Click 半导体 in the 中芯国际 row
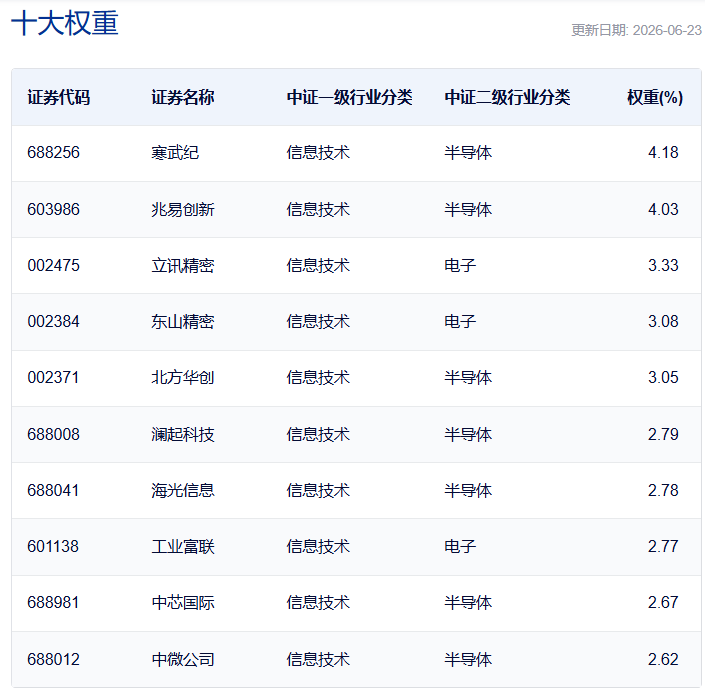The width and height of the screenshot is (705, 696). tap(468, 602)
